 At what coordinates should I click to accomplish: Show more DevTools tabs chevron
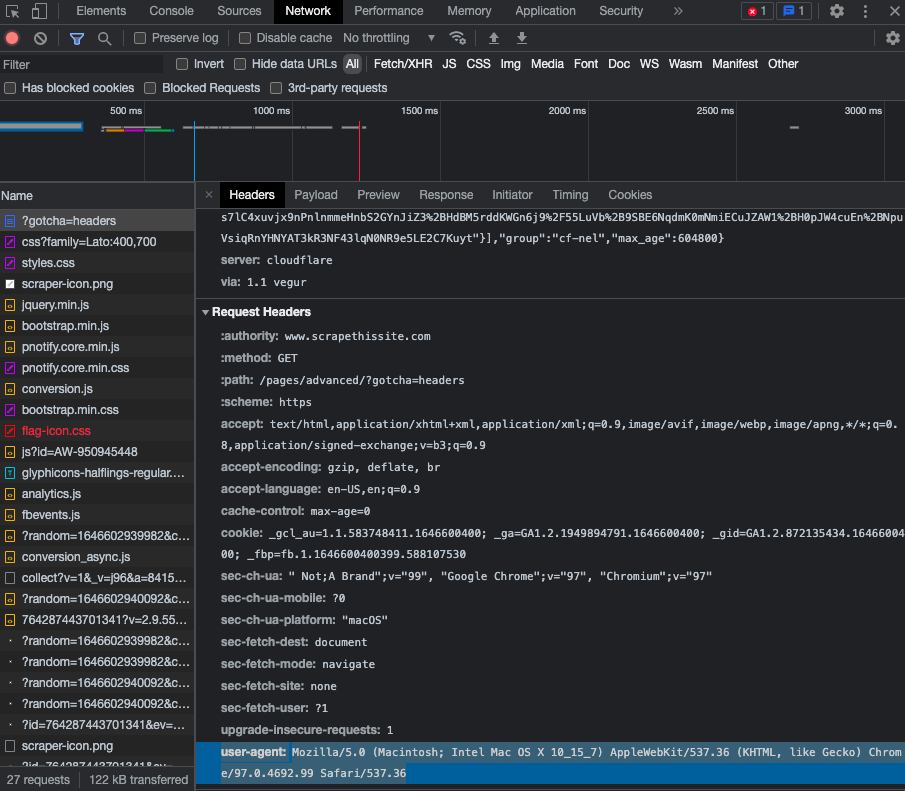[x=678, y=11]
